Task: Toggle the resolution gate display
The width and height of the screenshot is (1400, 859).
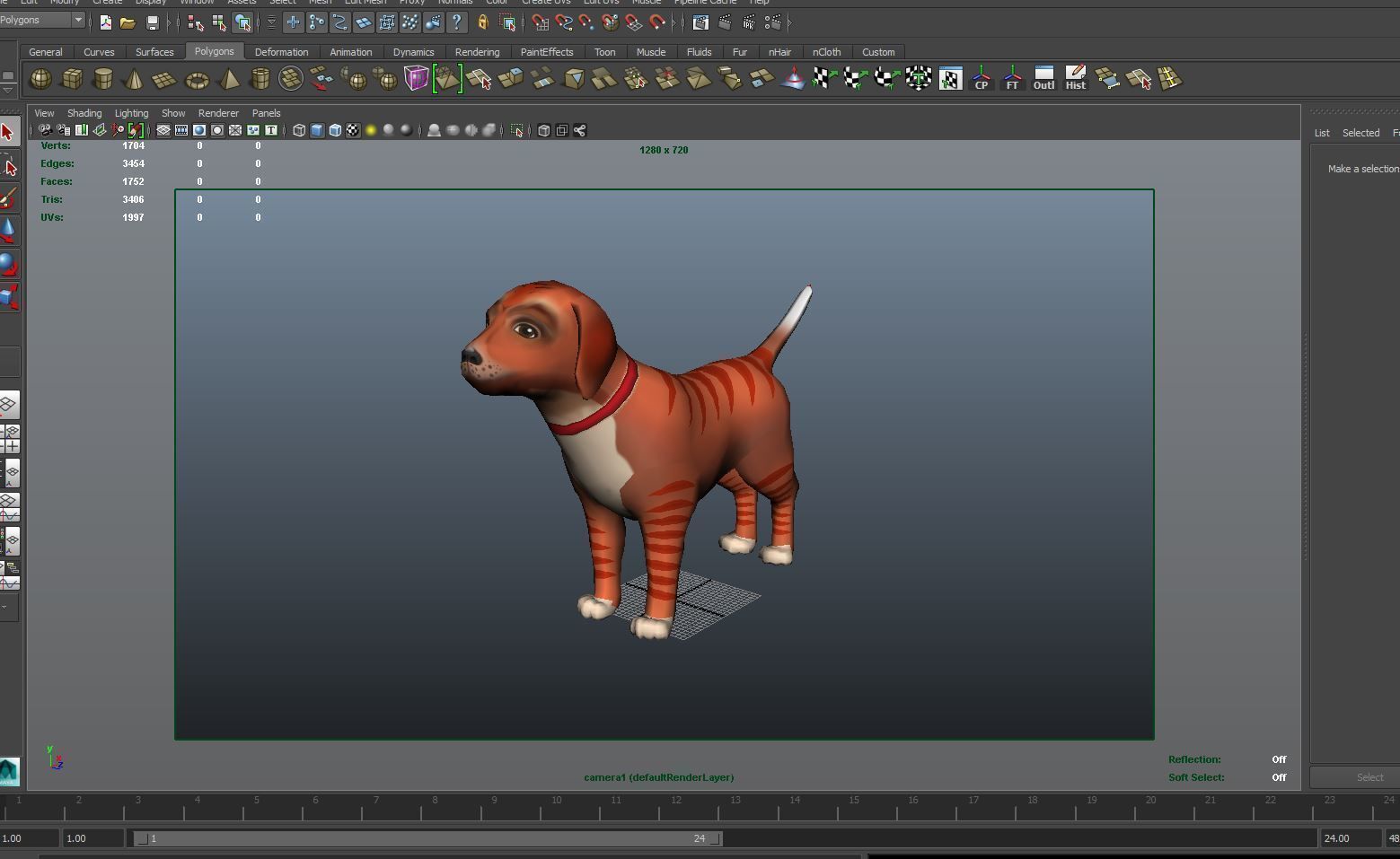Action: pyautogui.click(x=199, y=130)
